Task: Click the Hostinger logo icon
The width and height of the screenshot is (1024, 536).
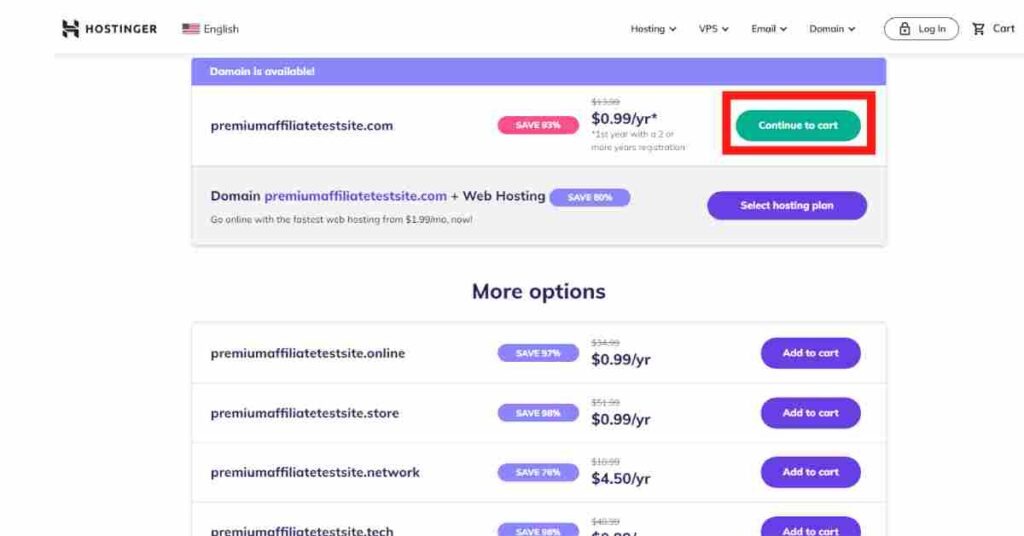Action: [71, 29]
